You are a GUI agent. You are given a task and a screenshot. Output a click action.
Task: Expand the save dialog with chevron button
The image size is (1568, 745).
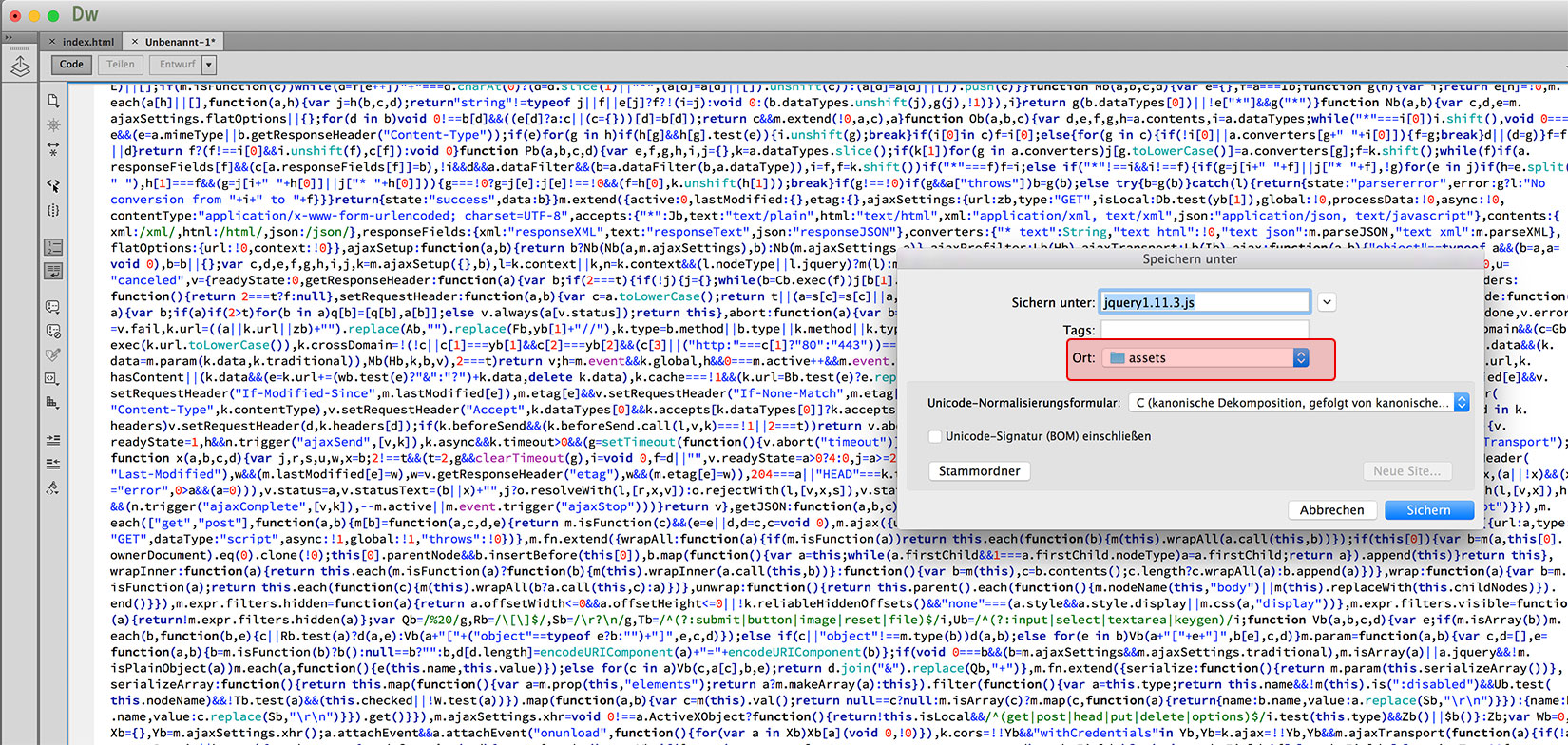point(1327,302)
